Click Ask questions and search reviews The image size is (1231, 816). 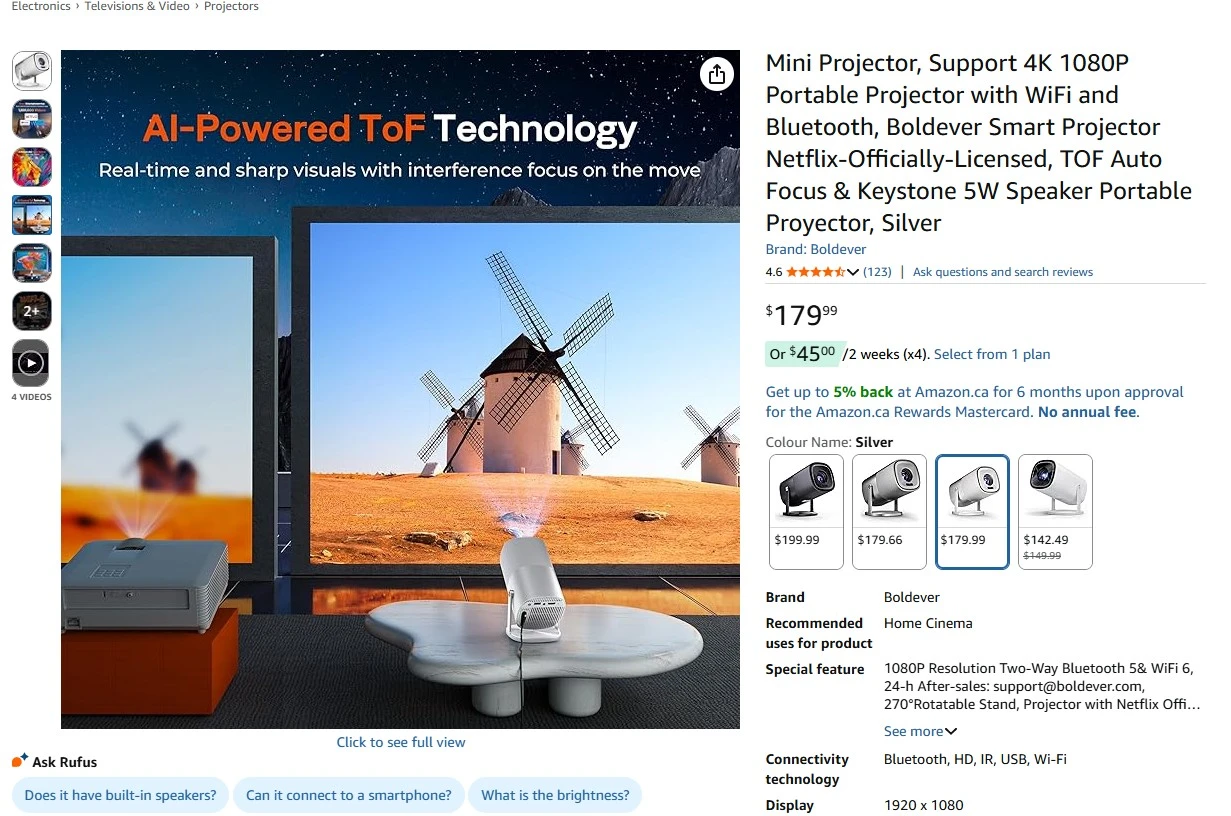pos(1003,272)
